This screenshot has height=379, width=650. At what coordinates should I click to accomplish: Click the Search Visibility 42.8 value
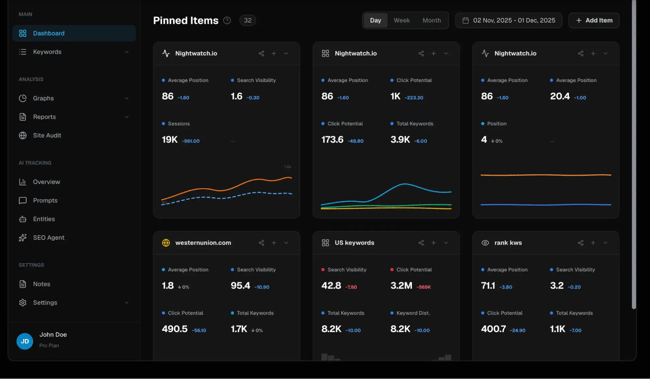(331, 286)
